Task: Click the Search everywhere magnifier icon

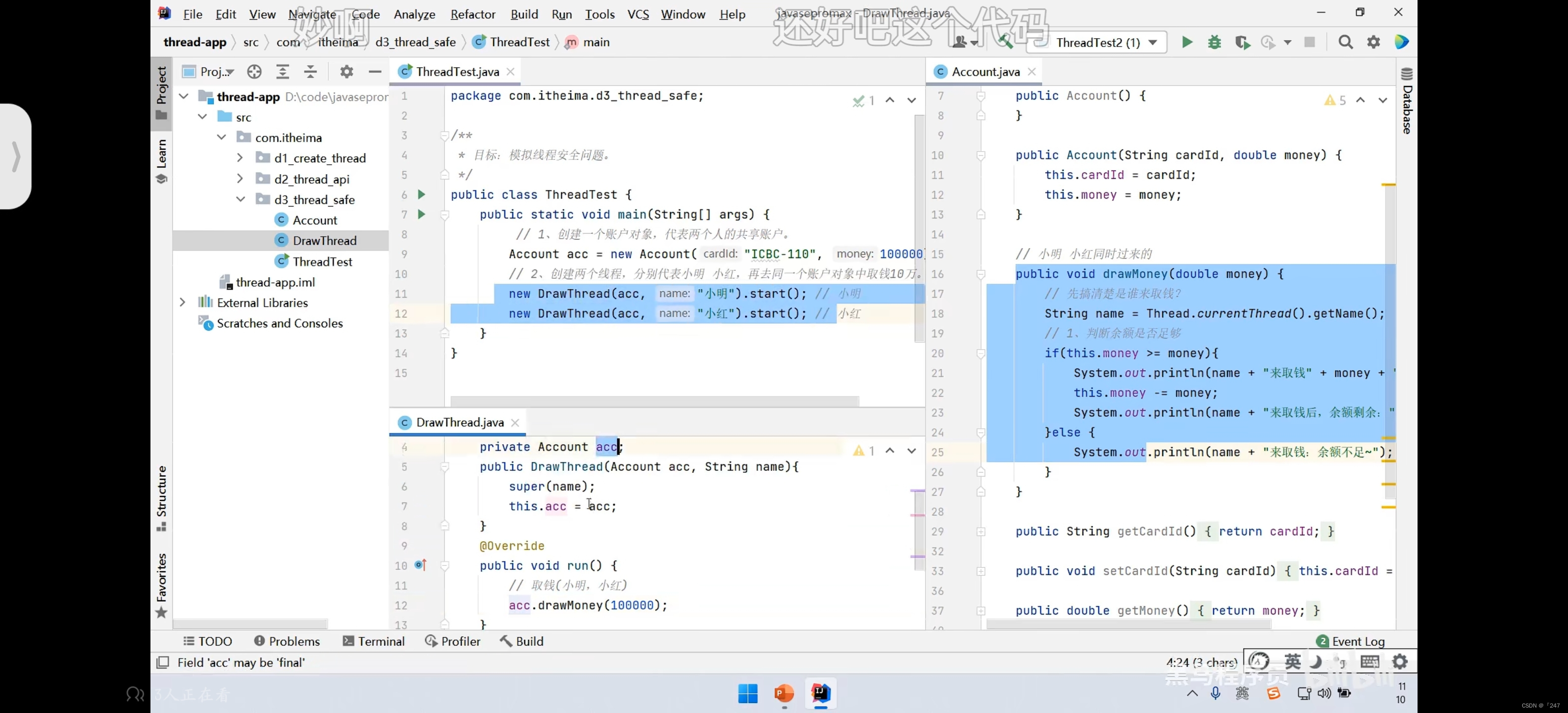Action: pyautogui.click(x=1345, y=41)
